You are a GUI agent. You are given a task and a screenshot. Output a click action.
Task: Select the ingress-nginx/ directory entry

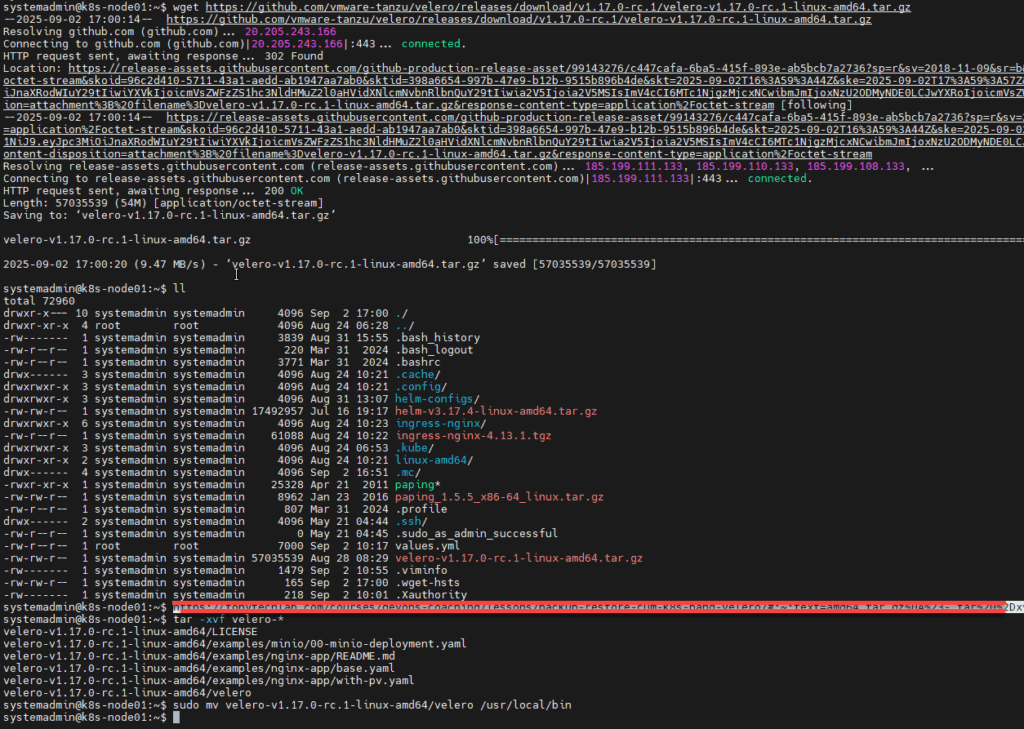pyautogui.click(x=436, y=424)
